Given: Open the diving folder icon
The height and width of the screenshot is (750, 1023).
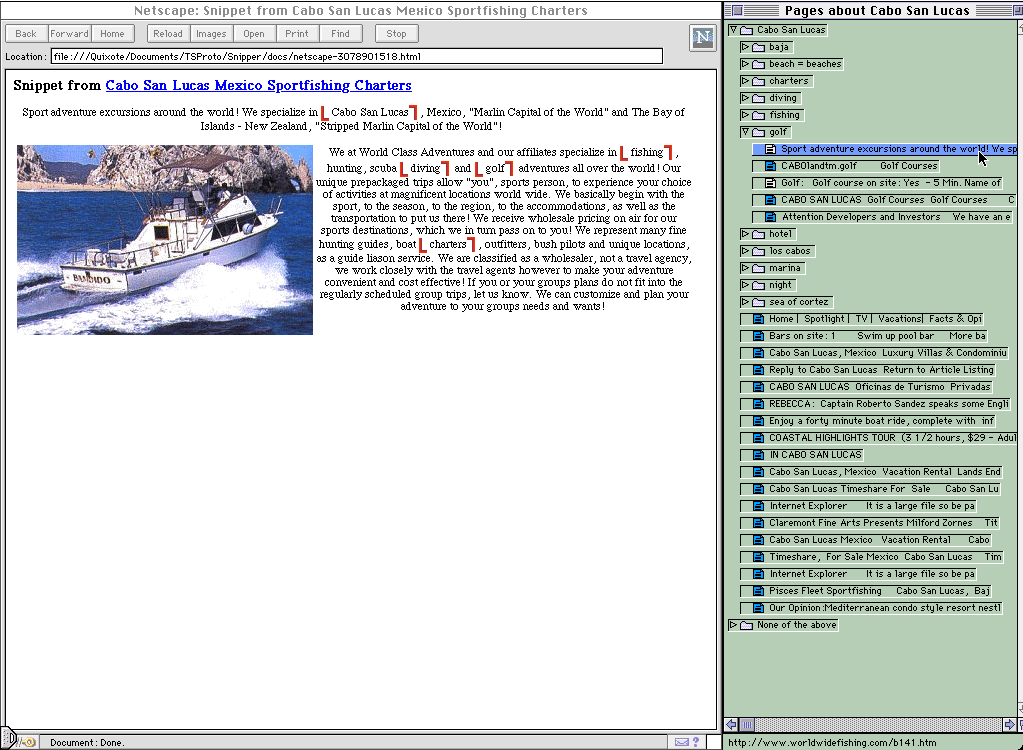Looking at the screenshot, I should pyautogui.click(x=758, y=98).
